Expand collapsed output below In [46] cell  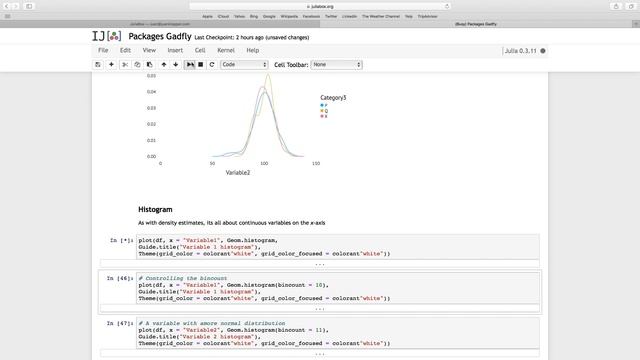pos(320,309)
